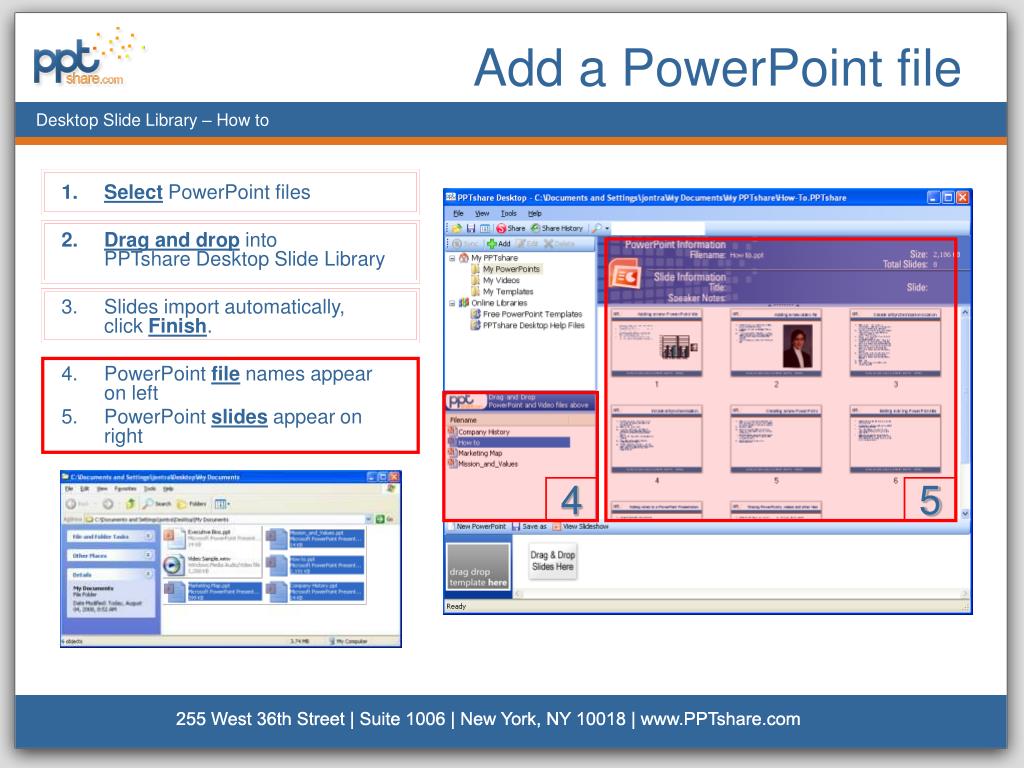
Task: Click Folders in Explorer toolbar
Action: tap(192, 504)
